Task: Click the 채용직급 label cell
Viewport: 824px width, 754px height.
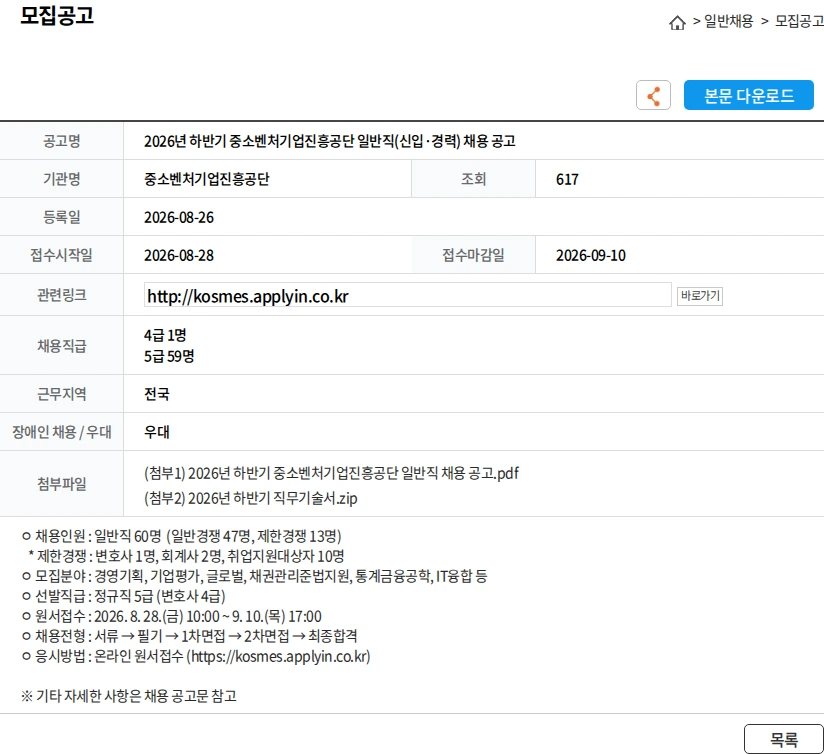Action: (61, 346)
